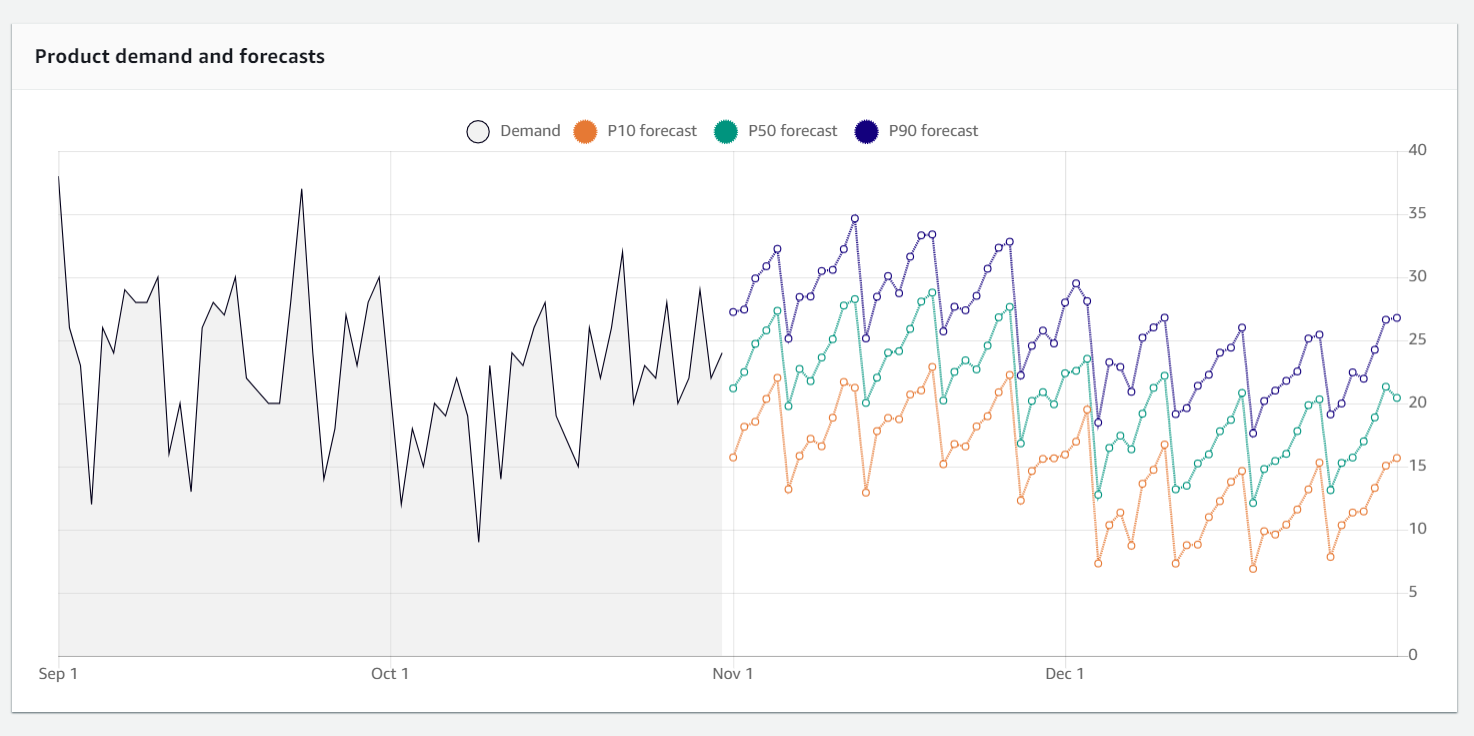Select the first P10 forecast point at Nov 1
This screenshot has width=1474, height=736.
pyautogui.click(x=733, y=457)
